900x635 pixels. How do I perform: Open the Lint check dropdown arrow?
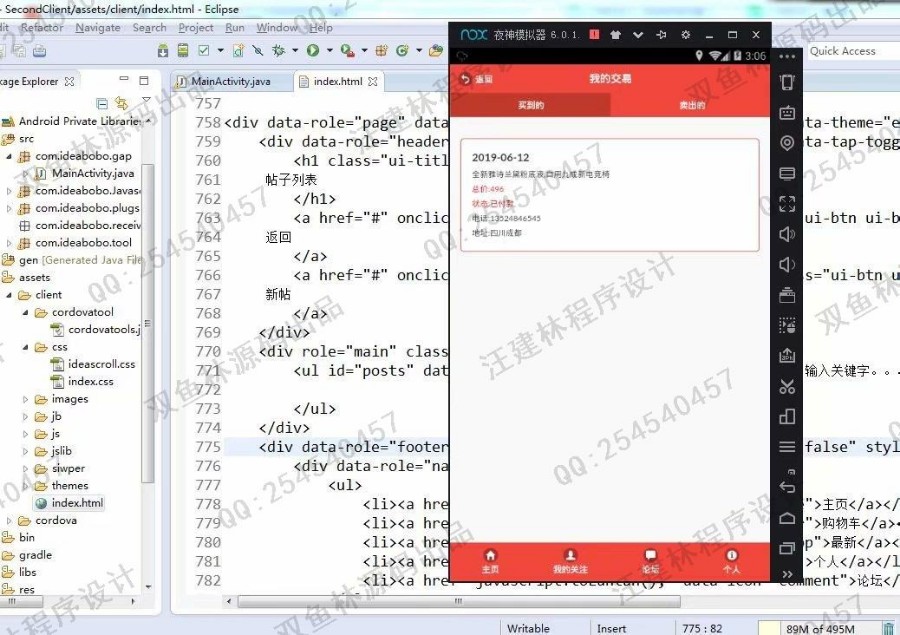point(220,51)
